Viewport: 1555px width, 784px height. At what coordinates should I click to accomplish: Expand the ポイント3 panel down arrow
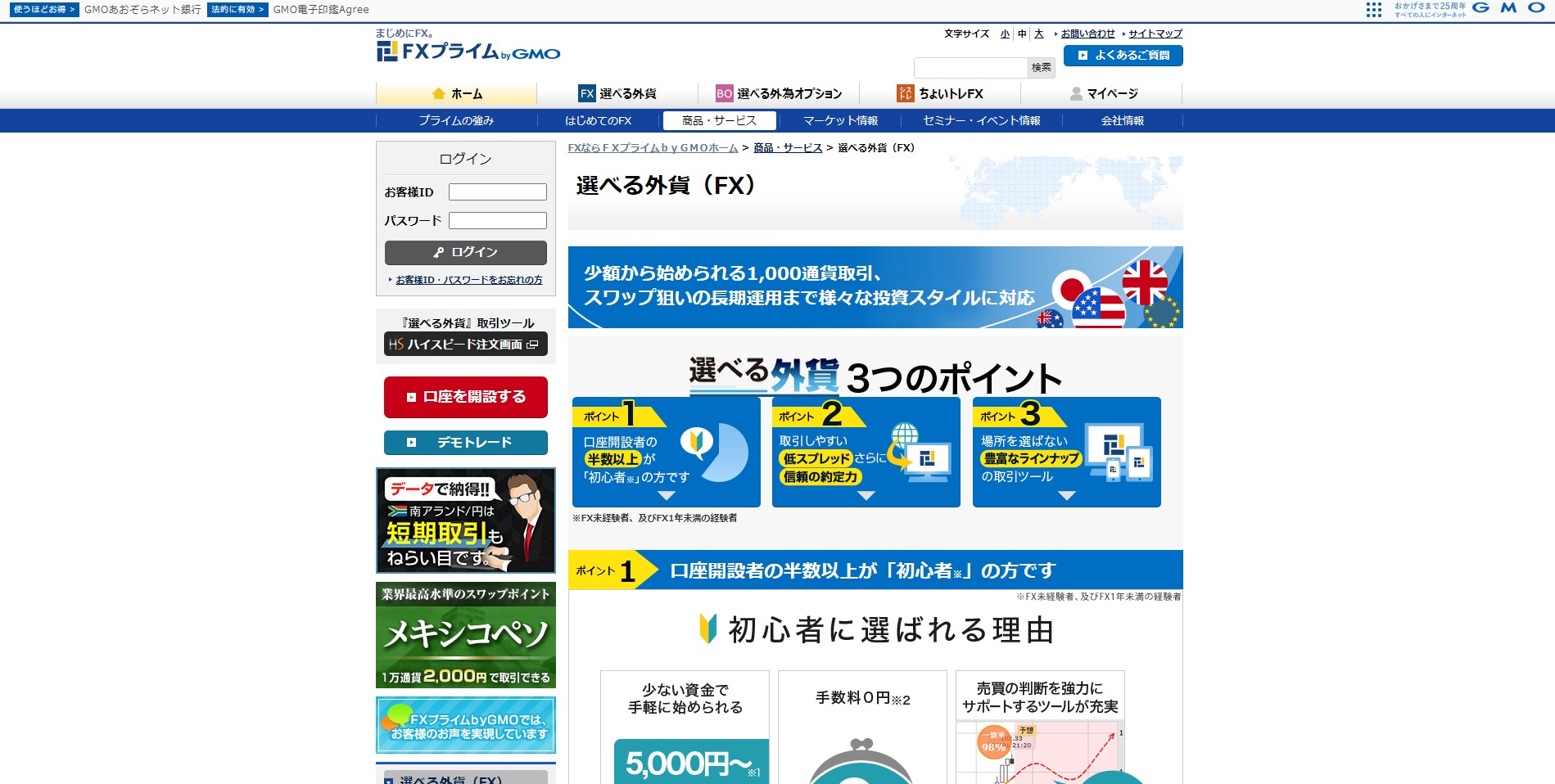tap(1066, 495)
